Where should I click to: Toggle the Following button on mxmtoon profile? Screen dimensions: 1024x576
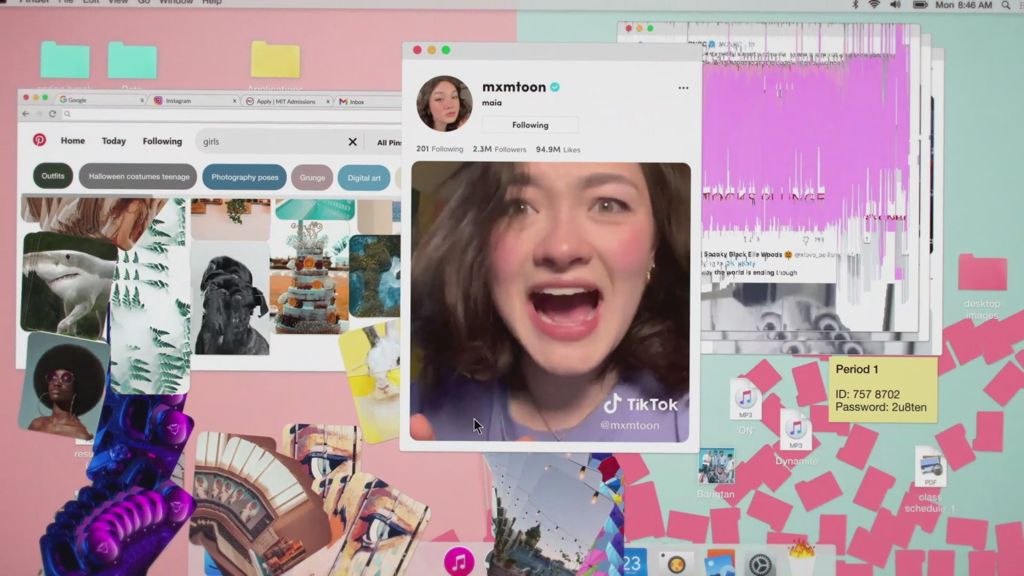(x=530, y=125)
